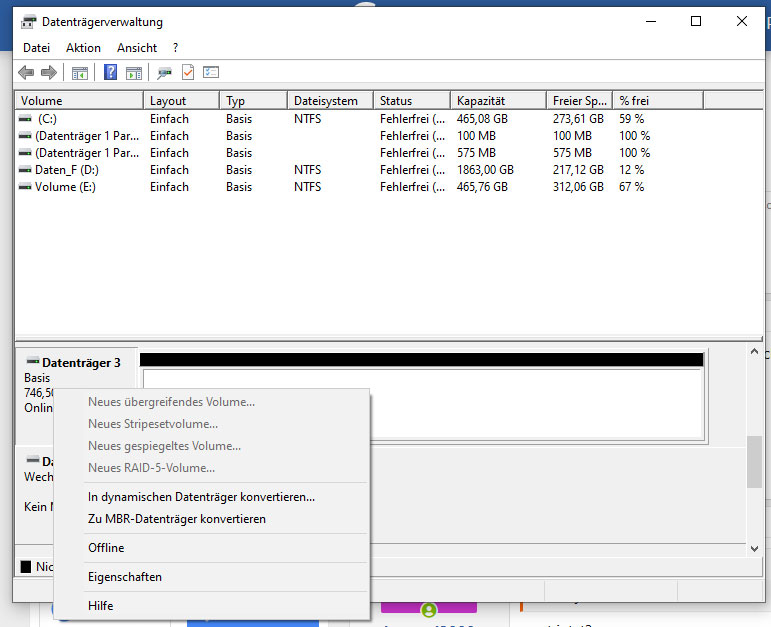Click the 12 % free value
This screenshot has width=771, height=627.
point(632,170)
